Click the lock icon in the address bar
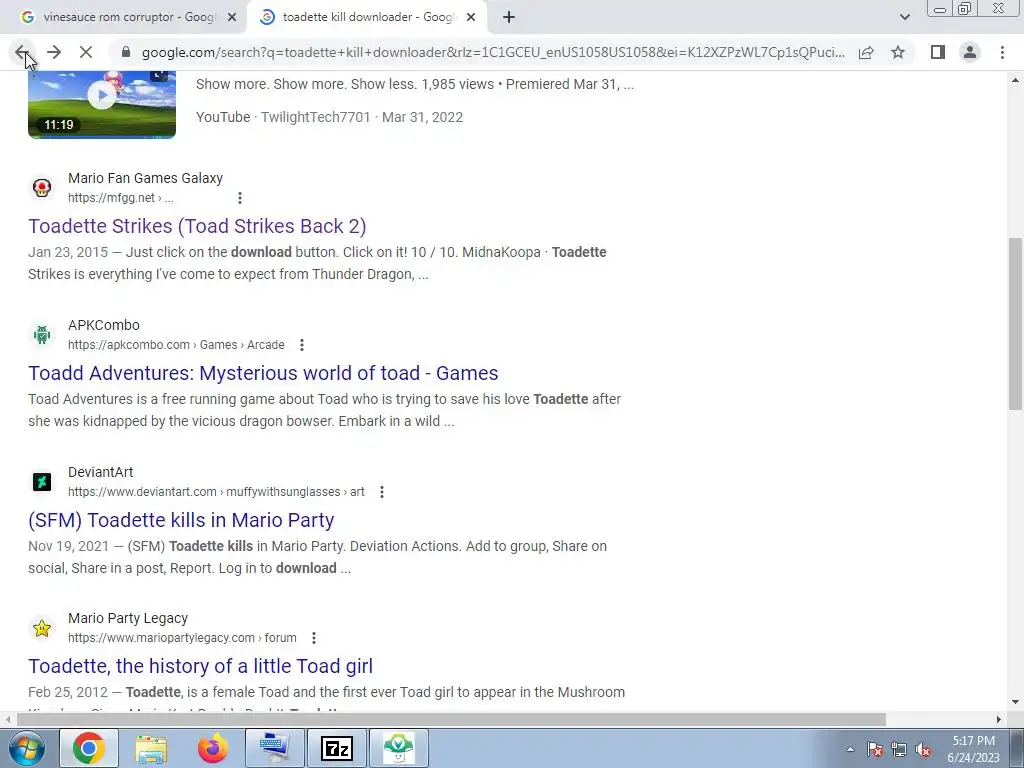This screenshot has width=1024, height=768. [126, 52]
